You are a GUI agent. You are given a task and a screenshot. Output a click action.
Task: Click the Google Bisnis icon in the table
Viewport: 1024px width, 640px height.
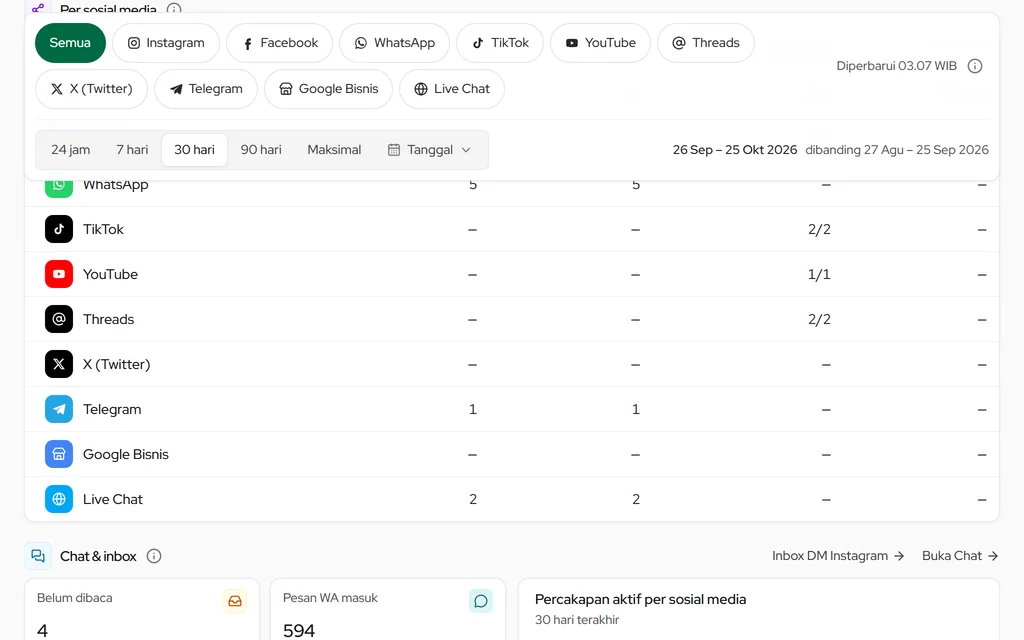(x=59, y=455)
